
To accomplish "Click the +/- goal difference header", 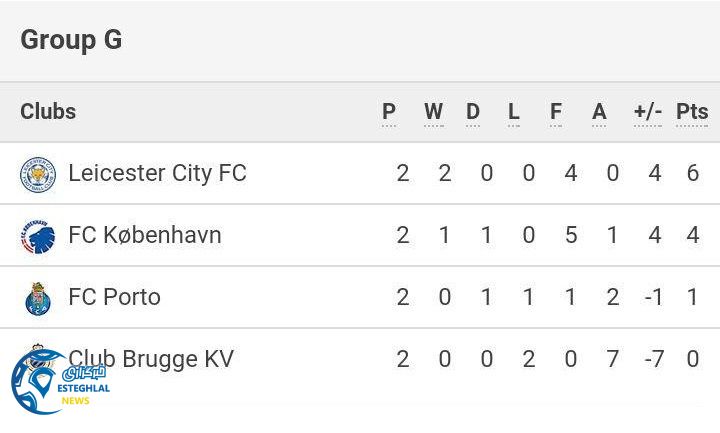I will pos(648,112).
